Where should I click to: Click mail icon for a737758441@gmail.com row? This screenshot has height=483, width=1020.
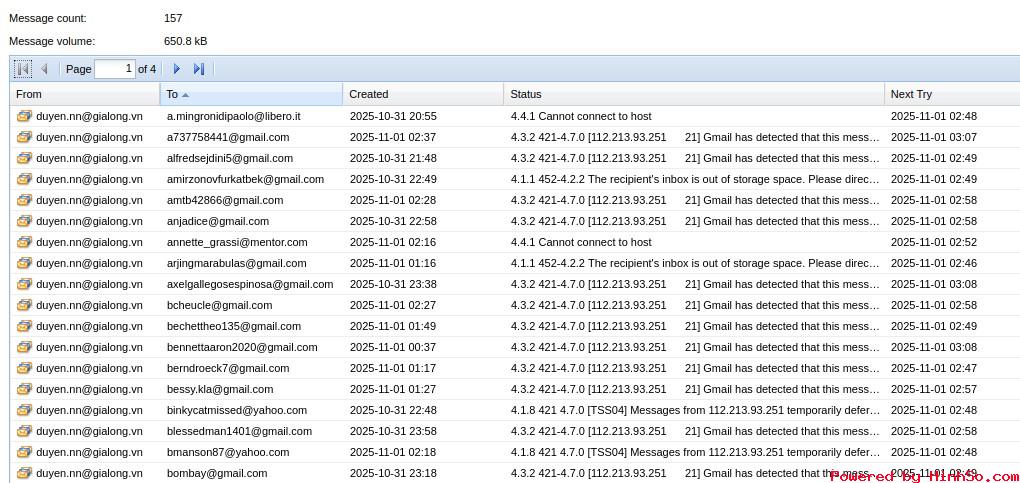coord(24,137)
